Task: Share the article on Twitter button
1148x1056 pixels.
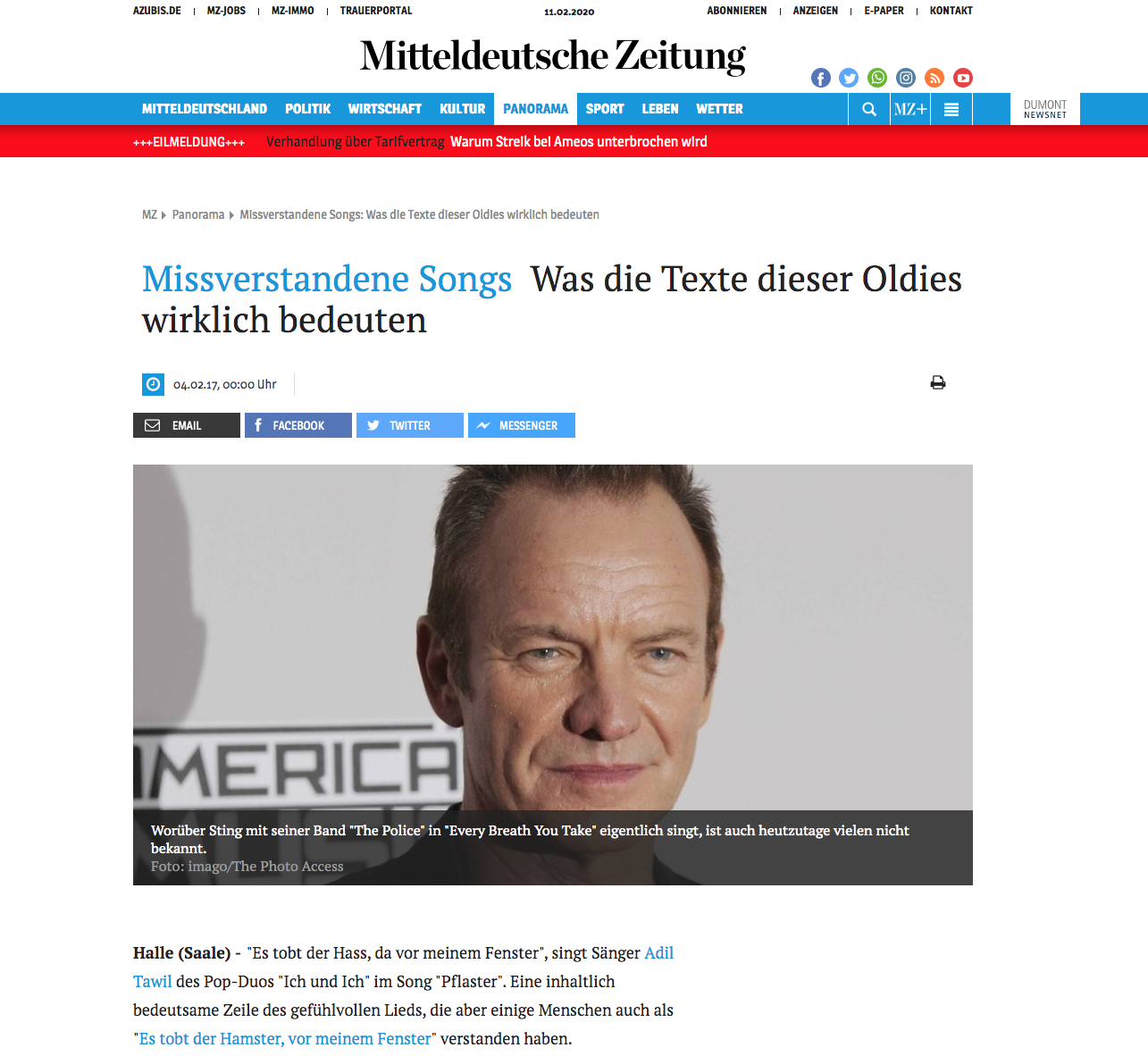Action: pos(410,425)
